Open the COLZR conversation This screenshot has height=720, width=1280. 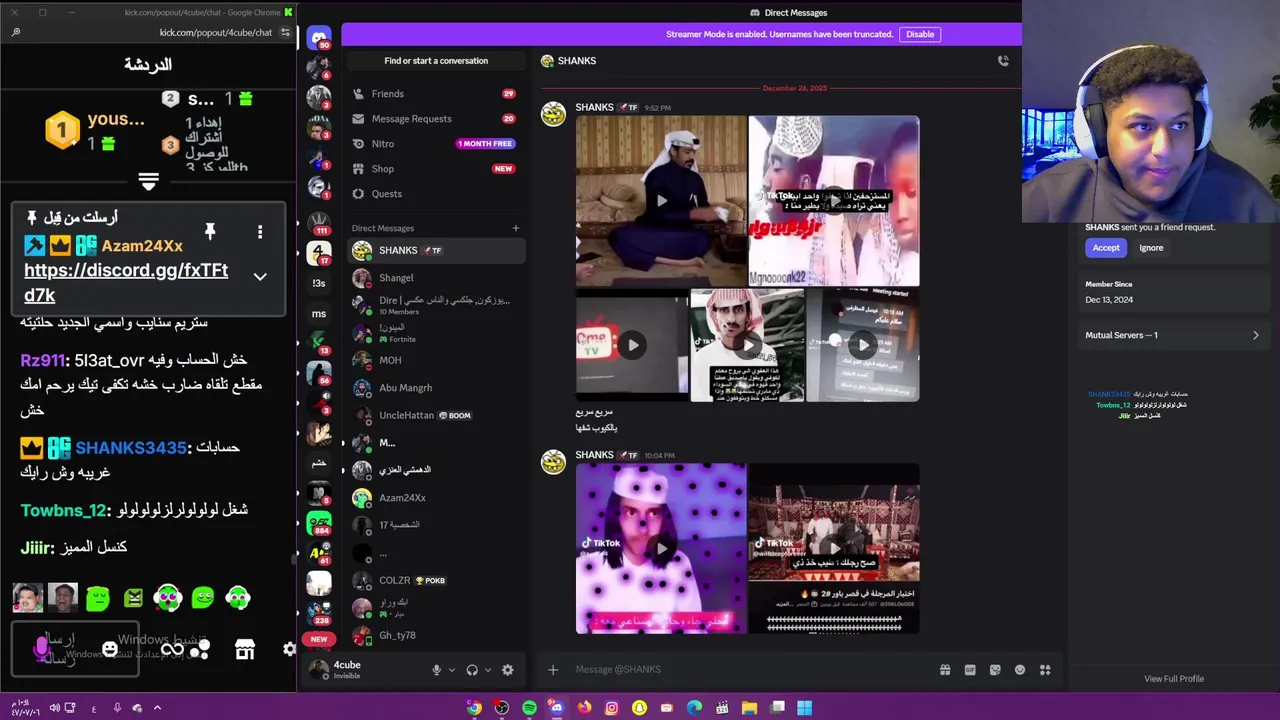click(434, 580)
